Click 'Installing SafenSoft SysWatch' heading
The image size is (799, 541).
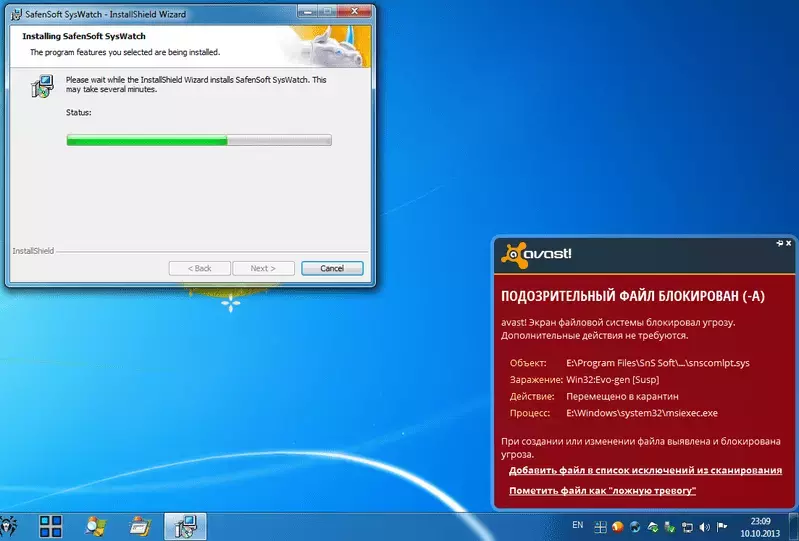point(84,36)
